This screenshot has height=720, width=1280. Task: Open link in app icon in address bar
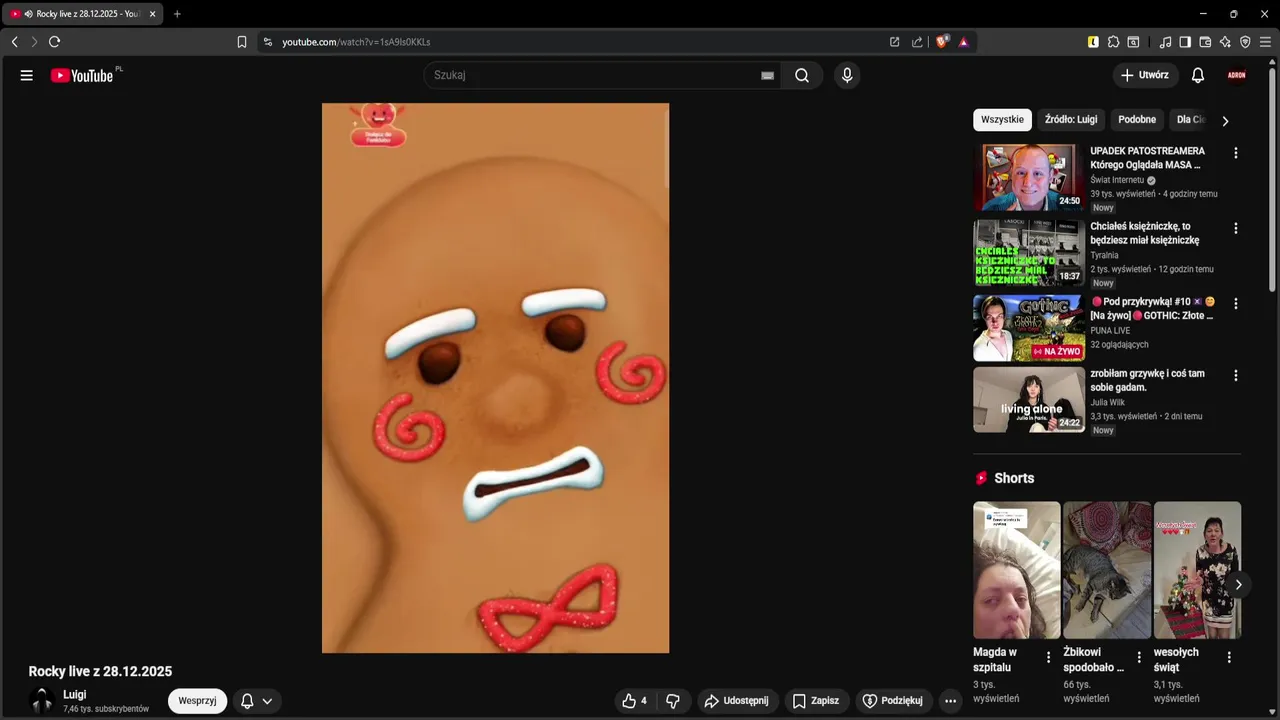(894, 42)
